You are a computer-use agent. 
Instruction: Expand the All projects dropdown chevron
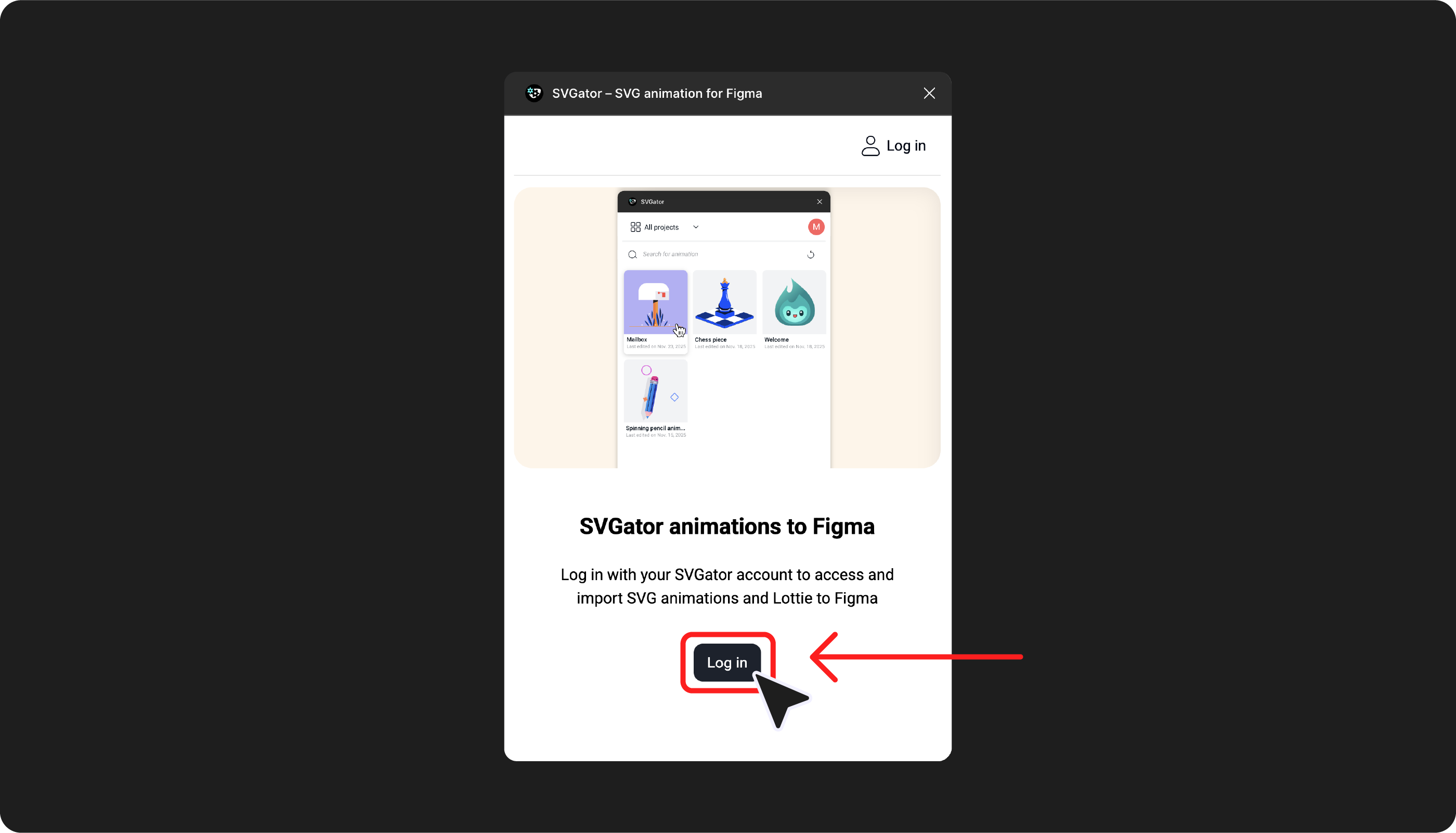[696, 227]
